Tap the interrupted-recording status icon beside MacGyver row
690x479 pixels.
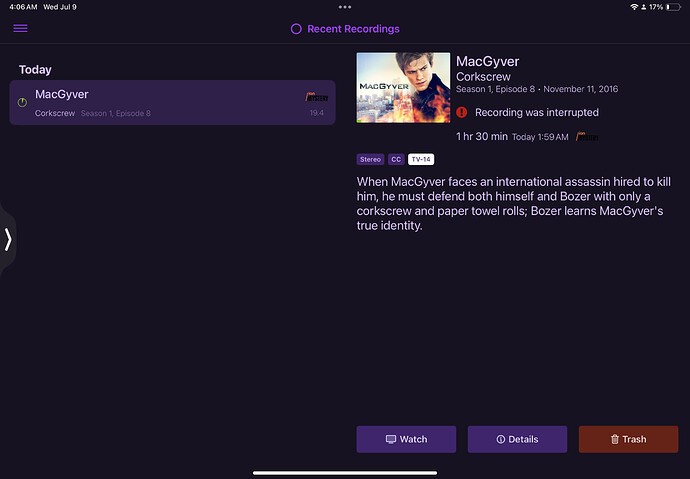[x=22, y=103]
